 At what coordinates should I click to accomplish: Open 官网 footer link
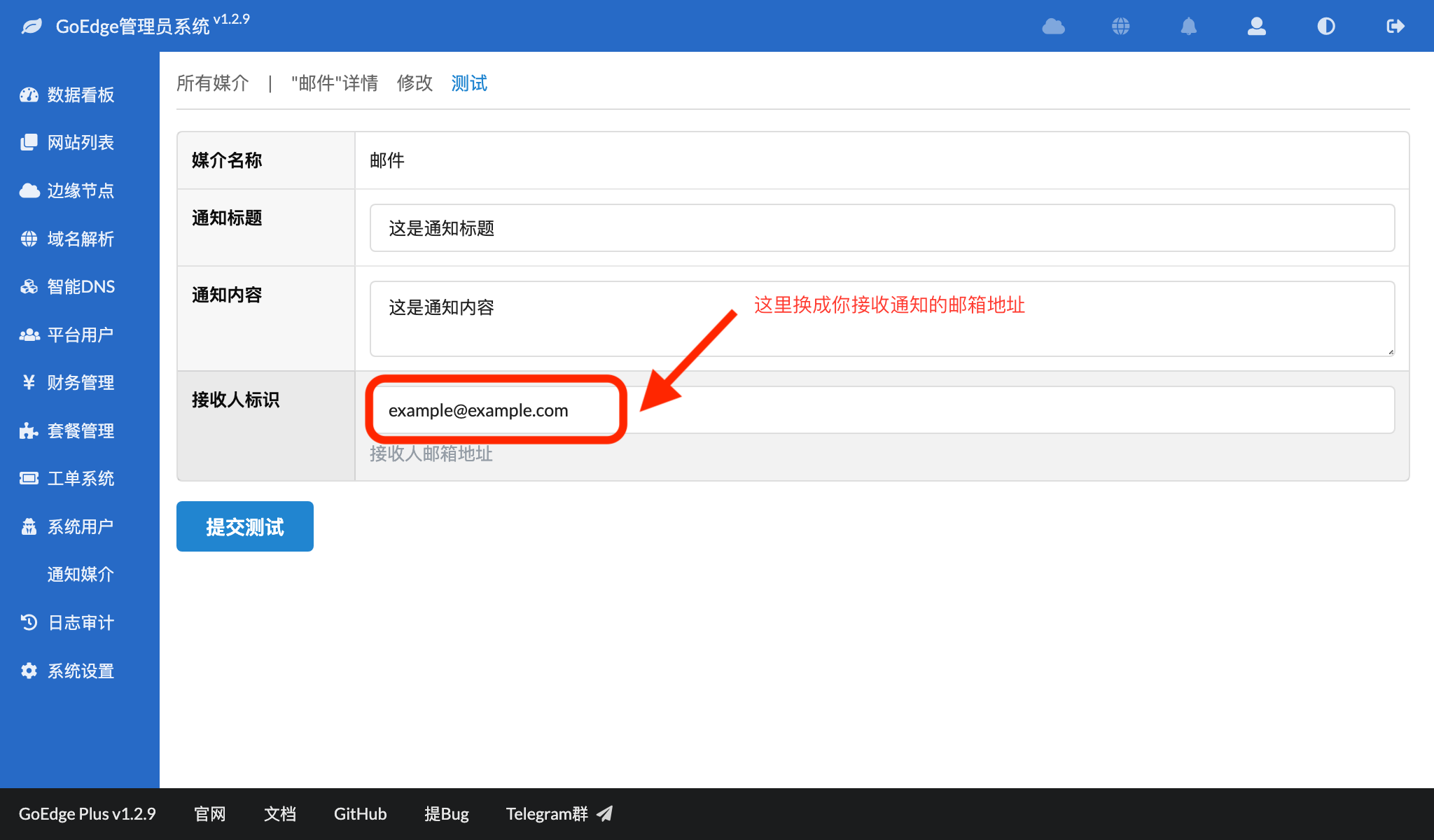click(x=210, y=814)
